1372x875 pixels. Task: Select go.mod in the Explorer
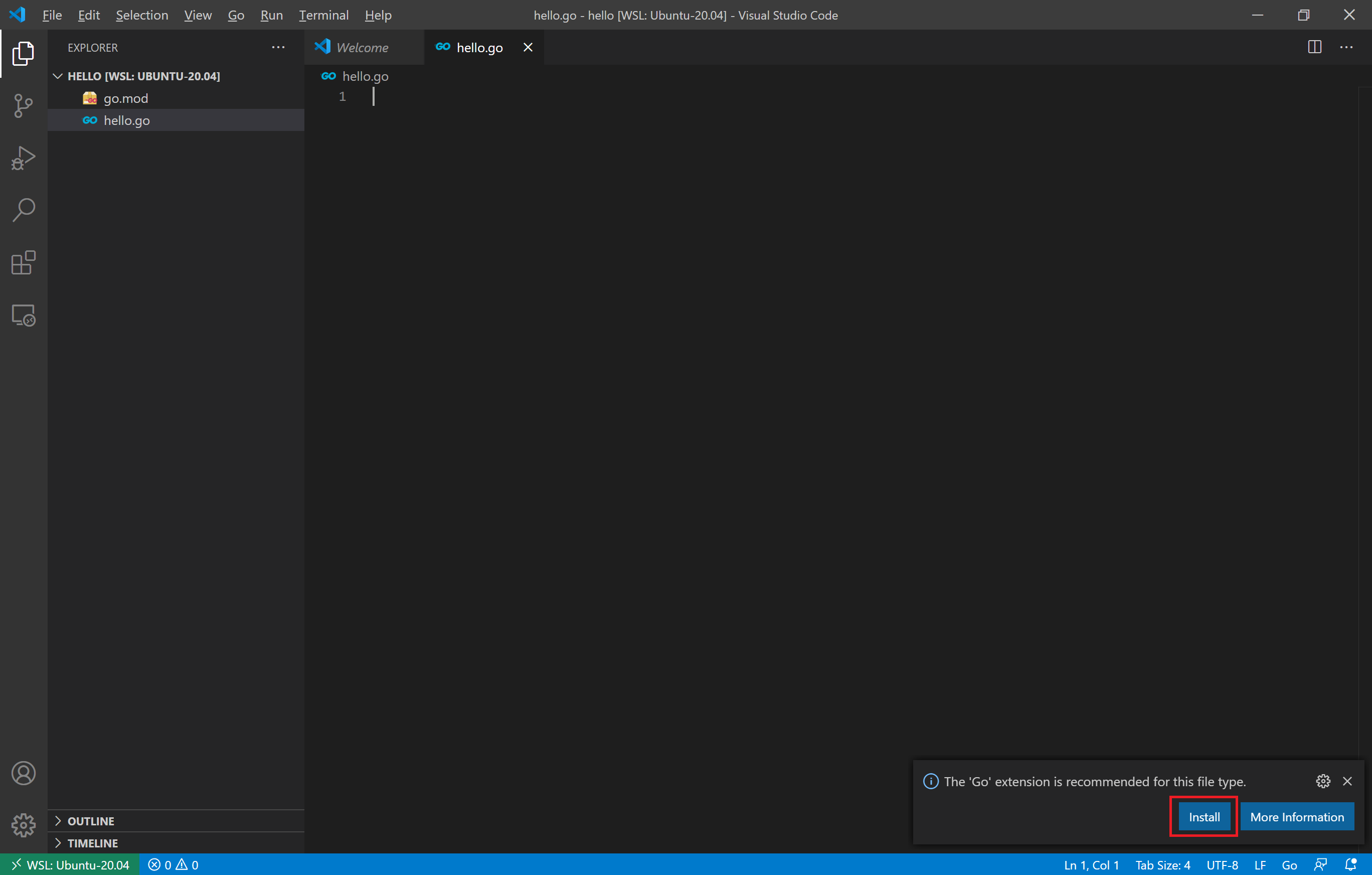coord(126,97)
